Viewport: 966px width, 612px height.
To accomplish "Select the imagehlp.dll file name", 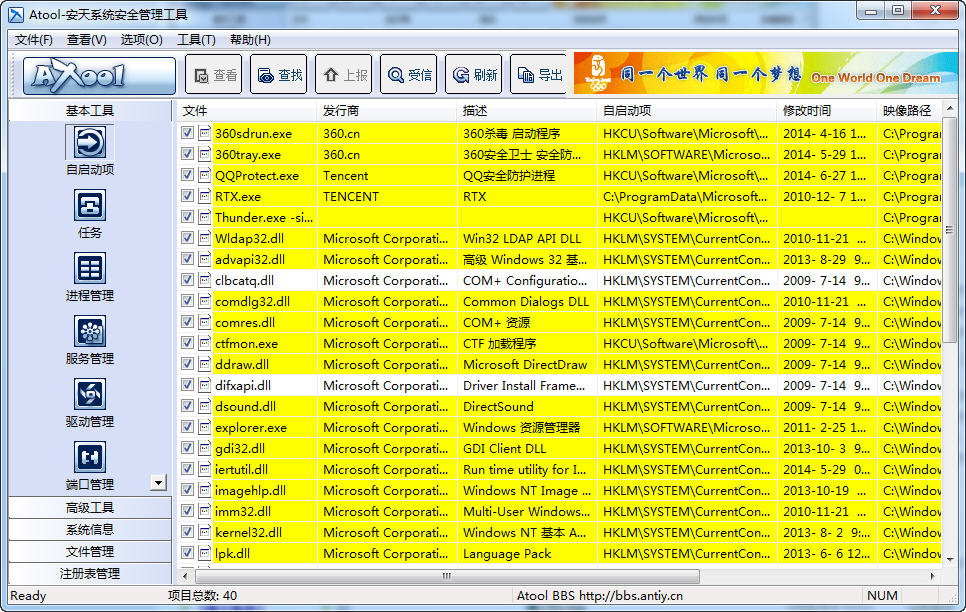I will coord(250,491).
